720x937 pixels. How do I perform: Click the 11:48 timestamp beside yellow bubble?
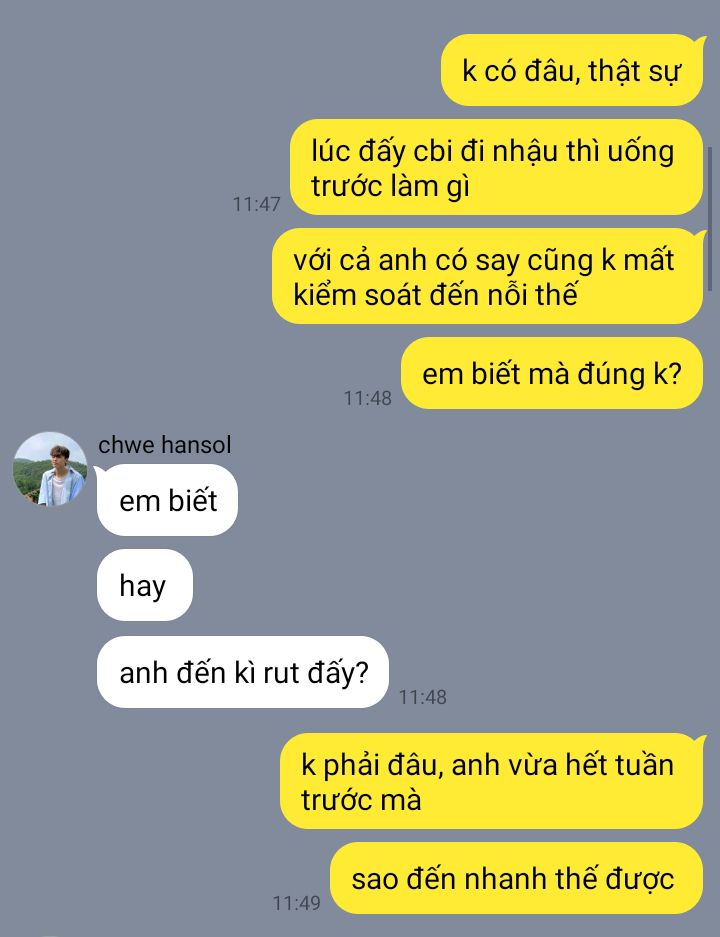367,398
